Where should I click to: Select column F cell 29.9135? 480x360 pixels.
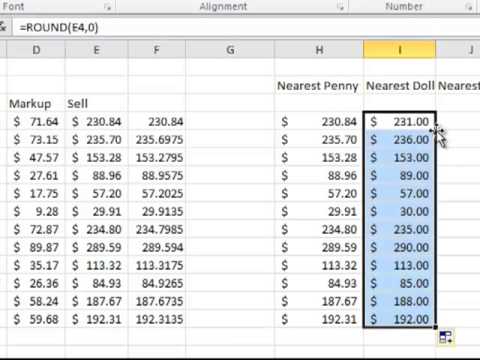[156, 212]
